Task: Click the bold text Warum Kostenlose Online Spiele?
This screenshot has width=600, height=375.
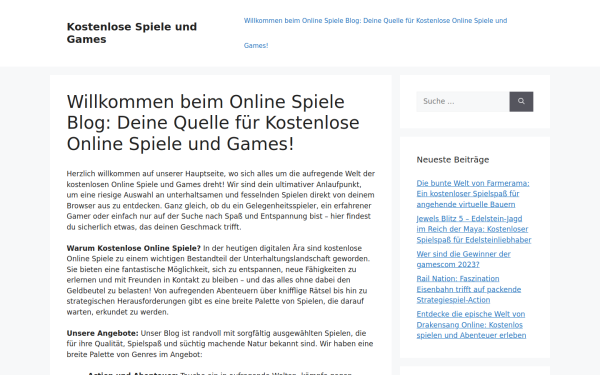Action: (x=134, y=248)
